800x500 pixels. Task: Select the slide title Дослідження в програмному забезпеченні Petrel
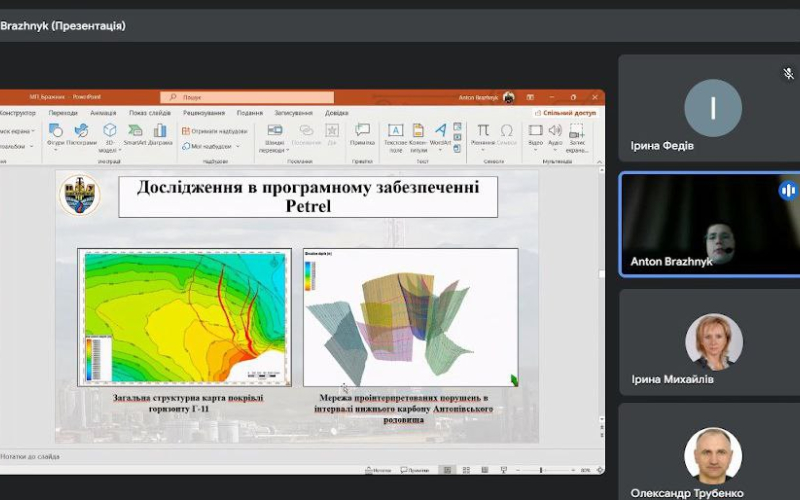click(308, 197)
